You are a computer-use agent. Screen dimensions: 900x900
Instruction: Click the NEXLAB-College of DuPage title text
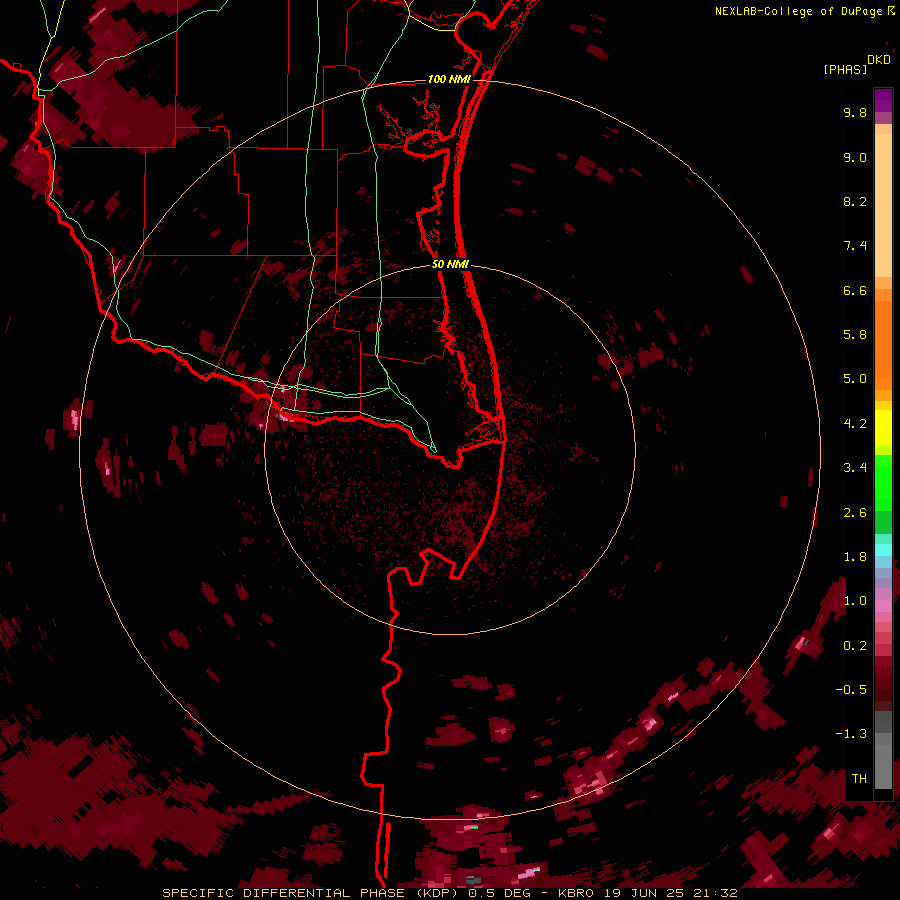799,11
